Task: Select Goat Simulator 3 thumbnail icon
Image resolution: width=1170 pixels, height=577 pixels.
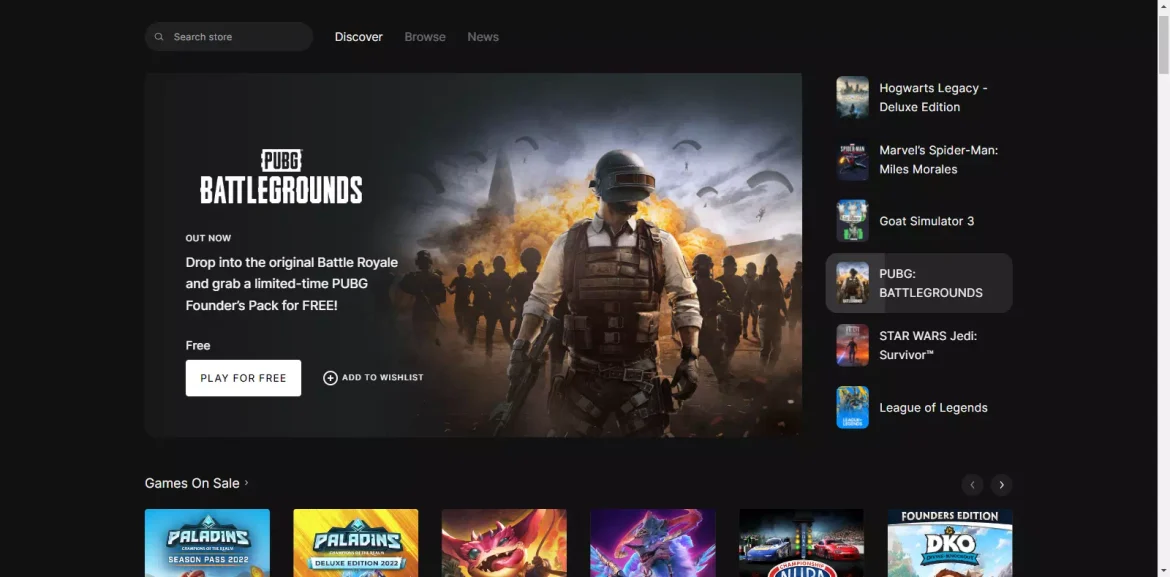Action: [x=852, y=221]
